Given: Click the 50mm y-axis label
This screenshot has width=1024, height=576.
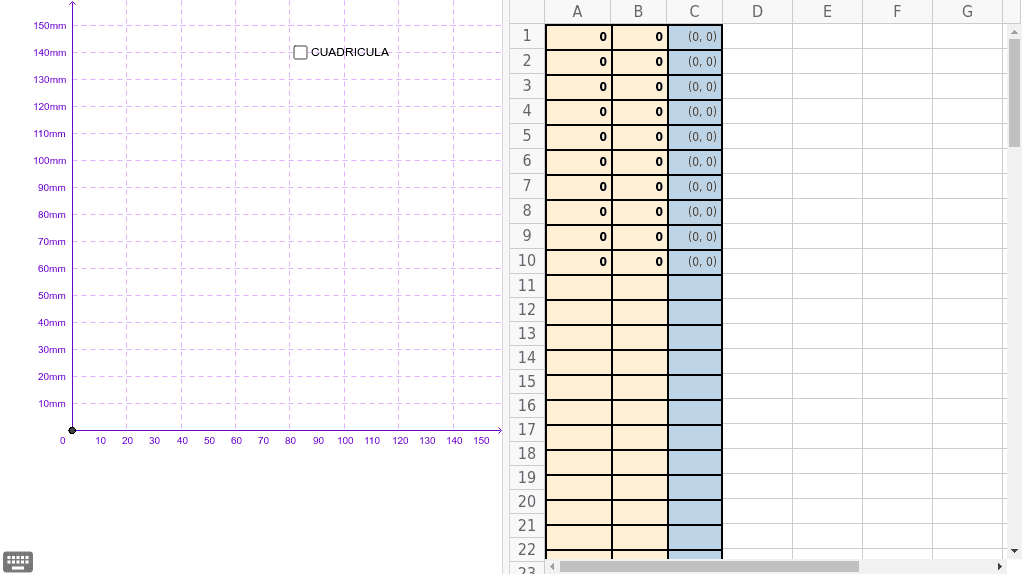Looking at the screenshot, I should pos(52,296).
